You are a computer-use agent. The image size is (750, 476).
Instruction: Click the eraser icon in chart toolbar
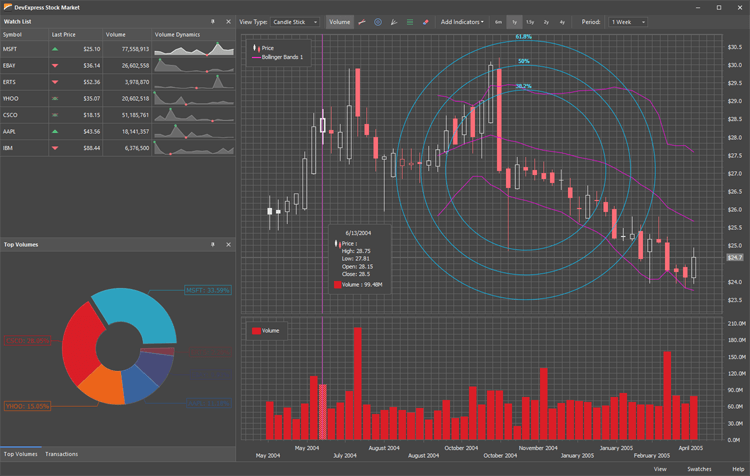[426, 21]
